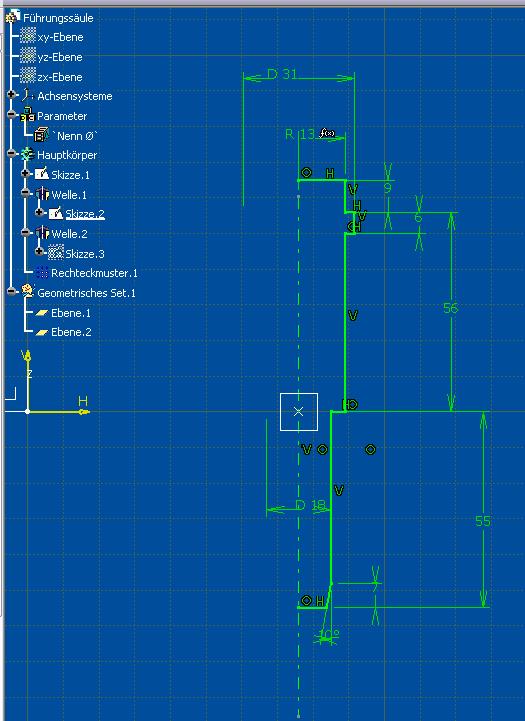Select the Welle.1 shaft feature icon
The width and height of the screenshot is (525, 721).
click(42, 194)
